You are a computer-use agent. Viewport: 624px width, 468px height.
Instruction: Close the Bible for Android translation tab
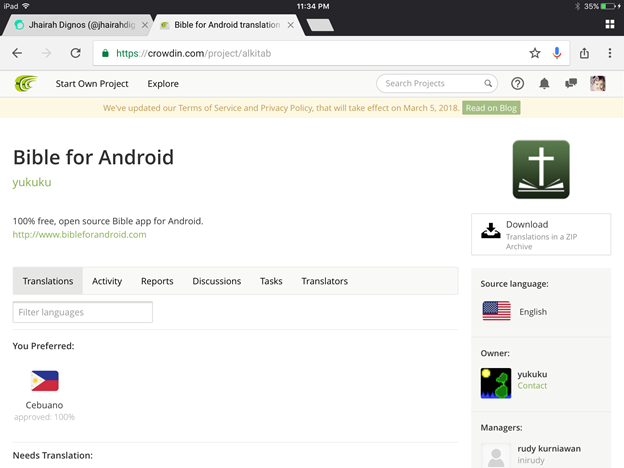pos(291,25)
